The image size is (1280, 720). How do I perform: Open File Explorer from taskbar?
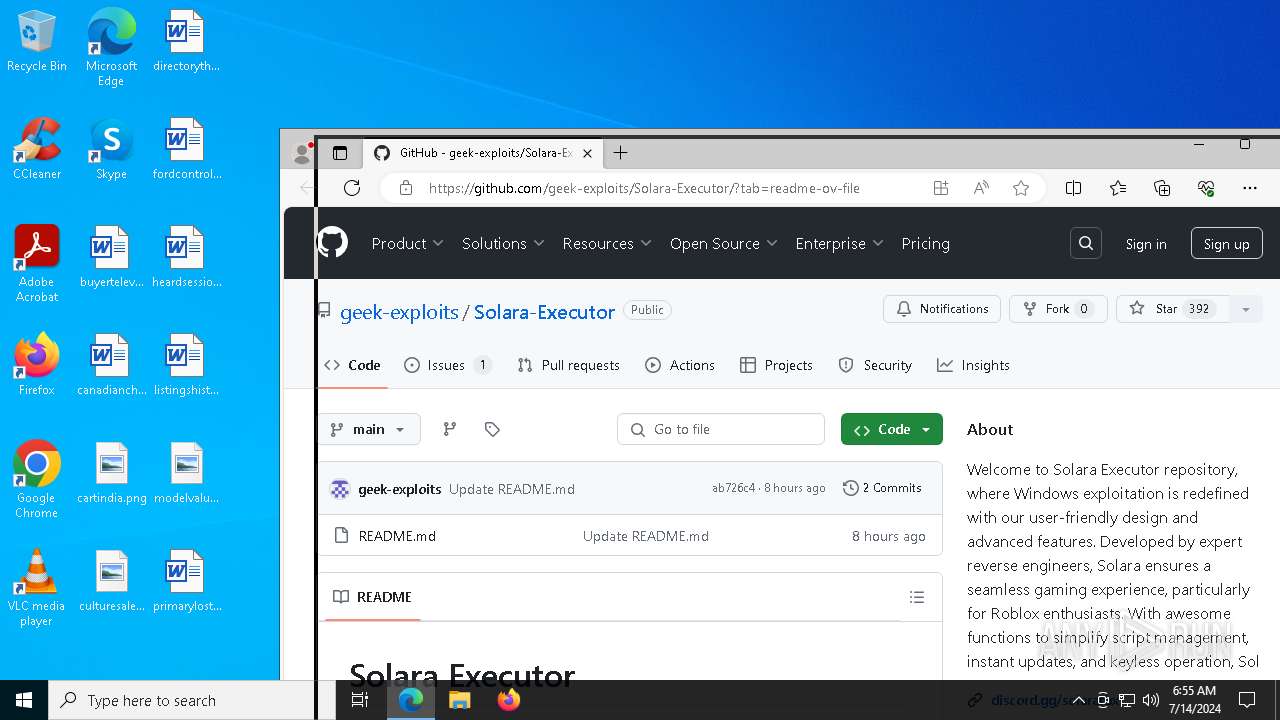point(460,700)
